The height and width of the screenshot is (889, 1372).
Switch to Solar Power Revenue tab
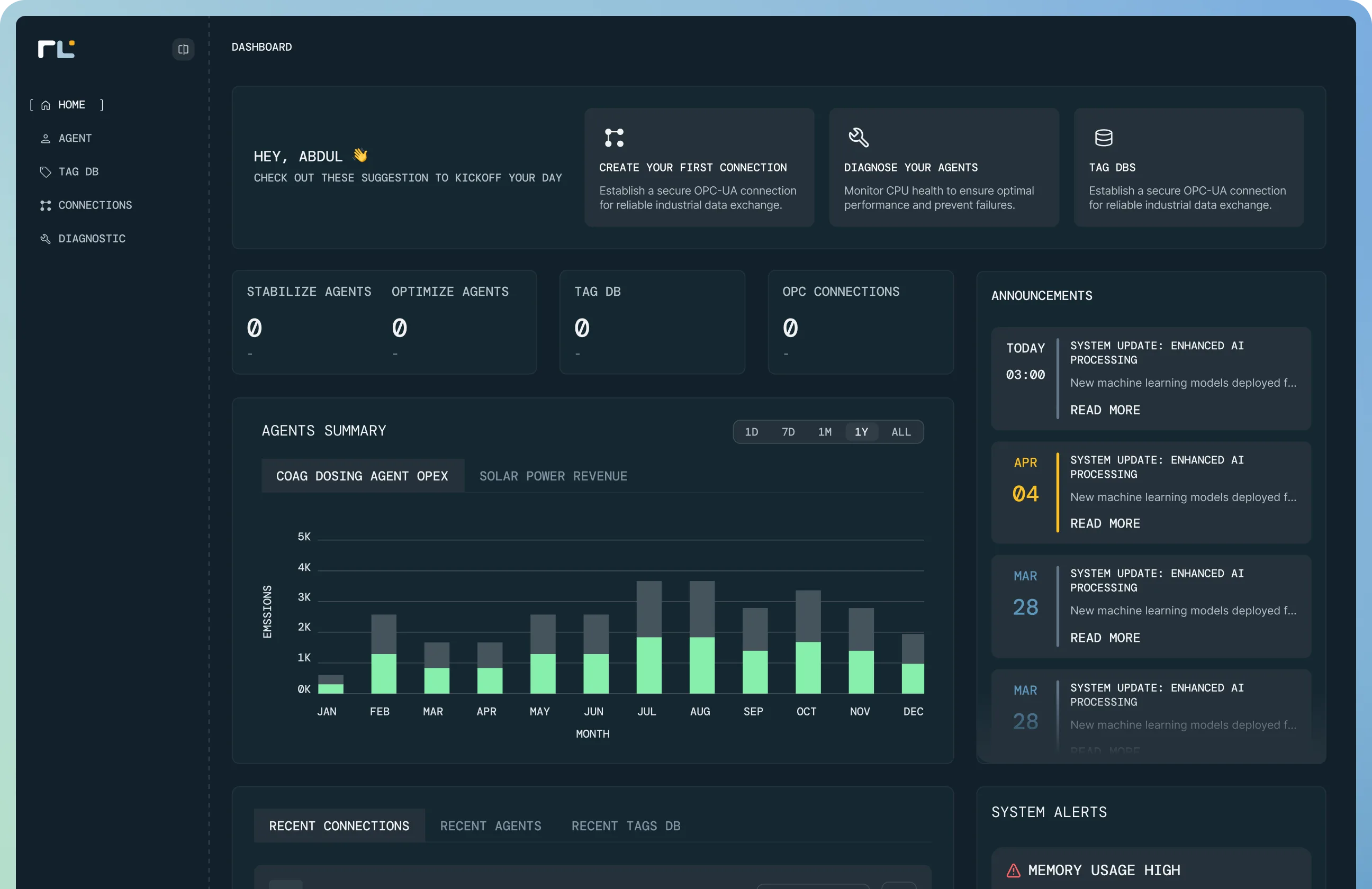coord(554,476)
